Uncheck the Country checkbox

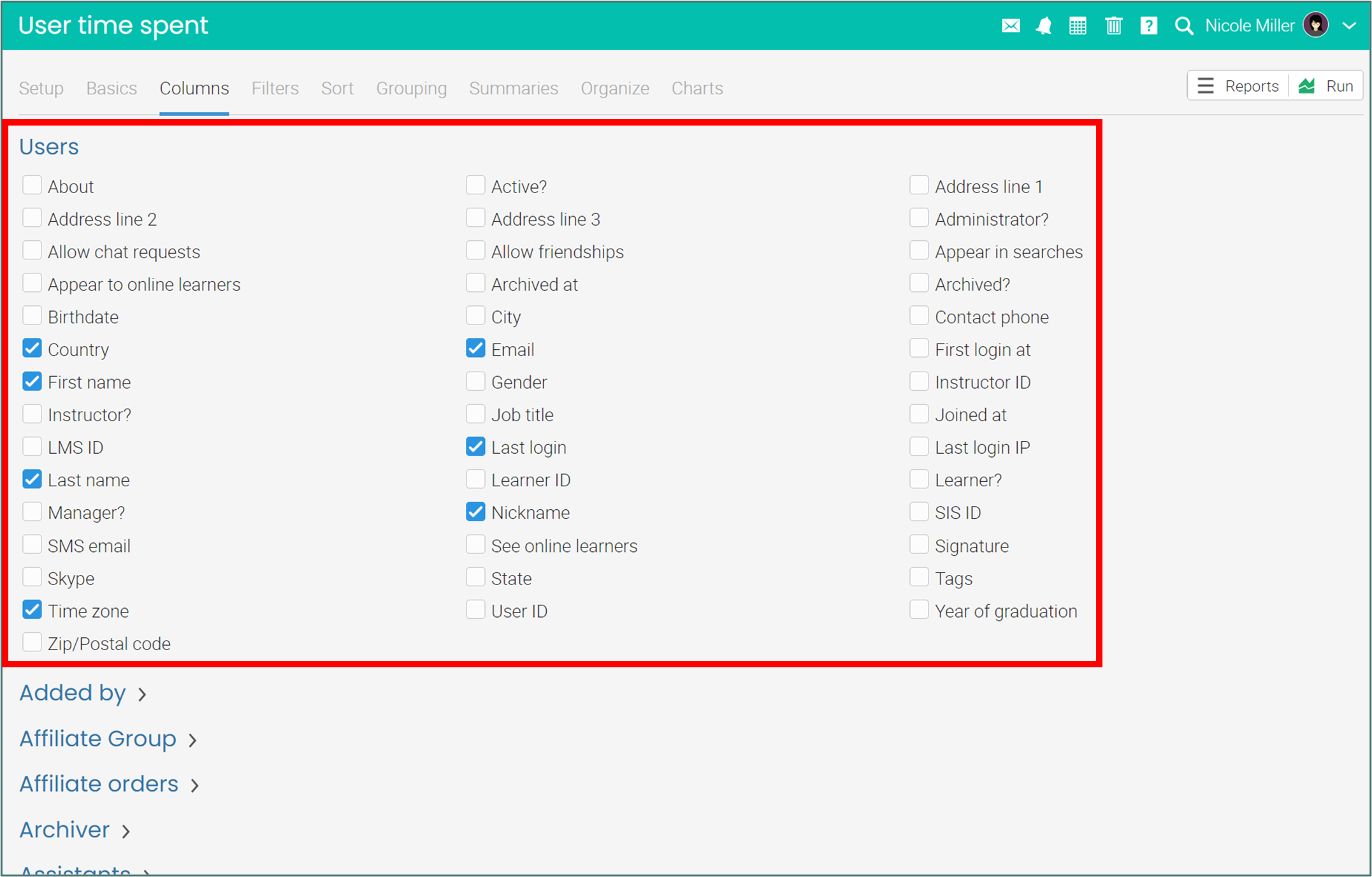click(x=32, y=349)
